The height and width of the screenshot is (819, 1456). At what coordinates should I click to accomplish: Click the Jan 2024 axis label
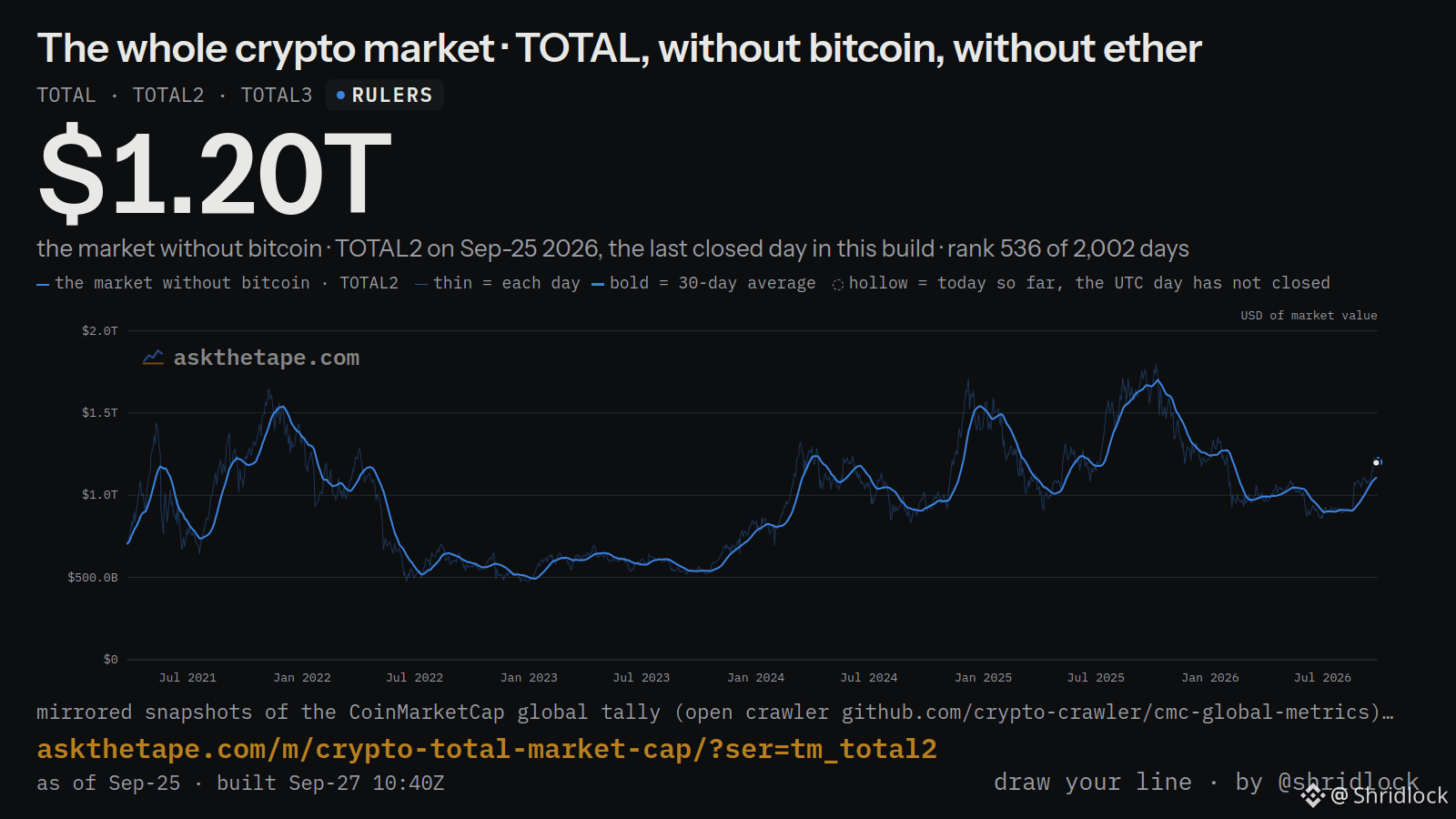[x=755, y=678]
